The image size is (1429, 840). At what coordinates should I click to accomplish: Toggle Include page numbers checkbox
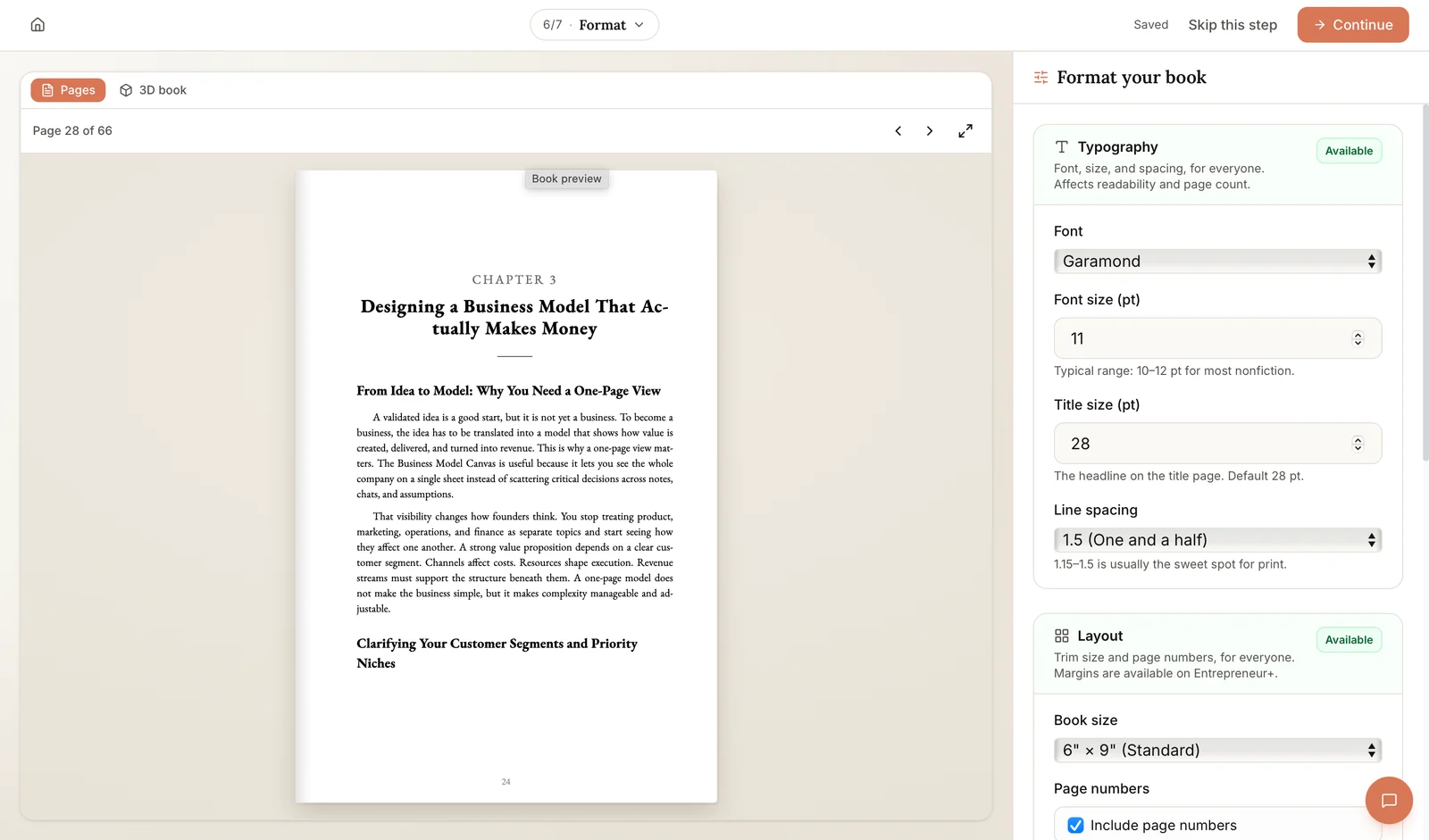1075,826
